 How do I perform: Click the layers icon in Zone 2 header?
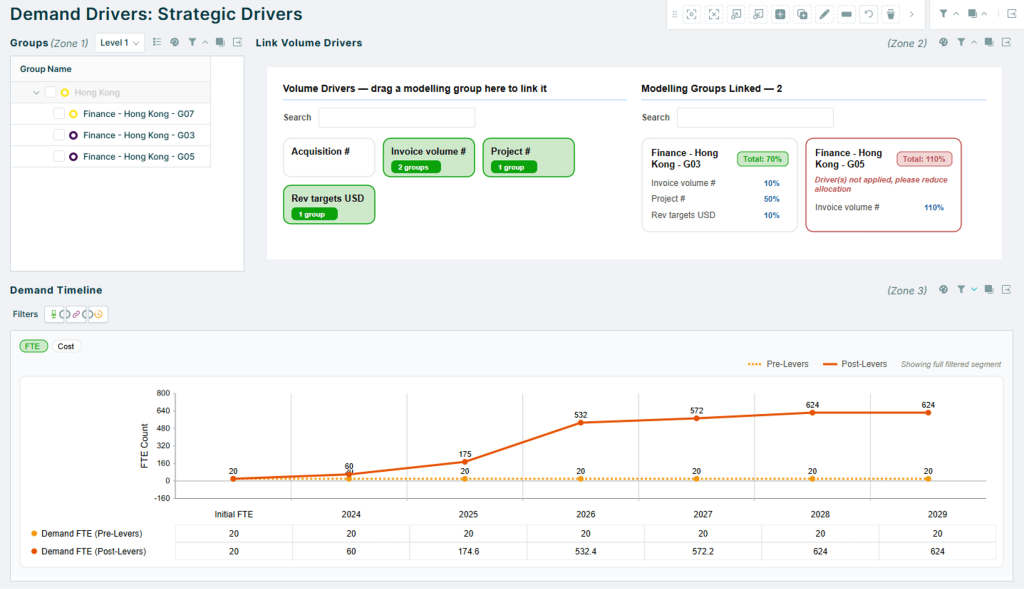[x=989, y=42]
